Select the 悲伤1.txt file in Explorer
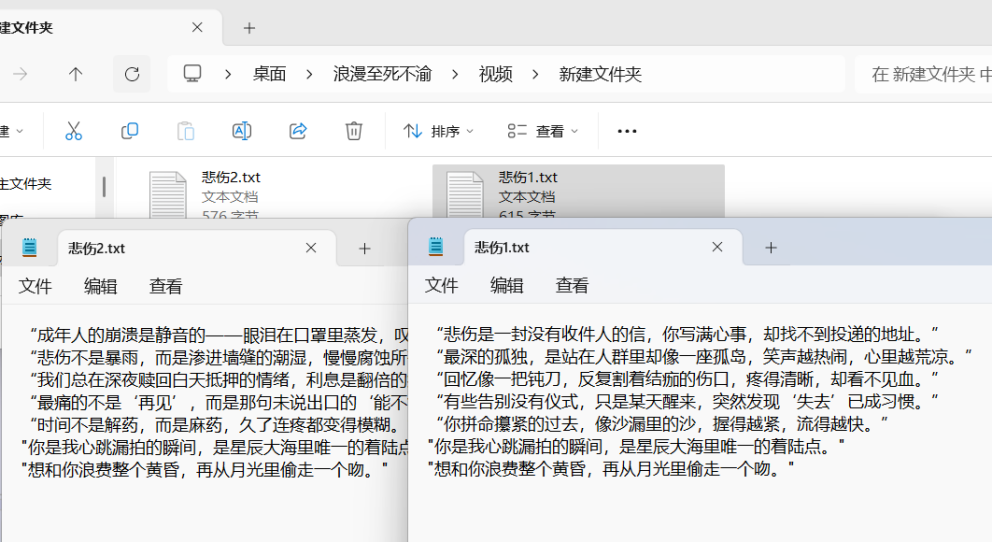Image resolution: width=992 pixels, height=542 pixels. [578, 192]
